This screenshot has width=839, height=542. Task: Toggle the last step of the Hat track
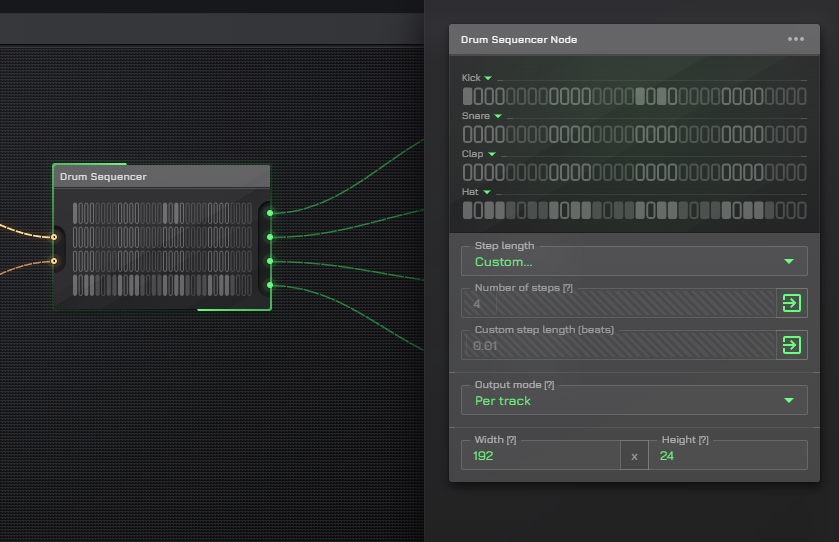click(800, 210)
